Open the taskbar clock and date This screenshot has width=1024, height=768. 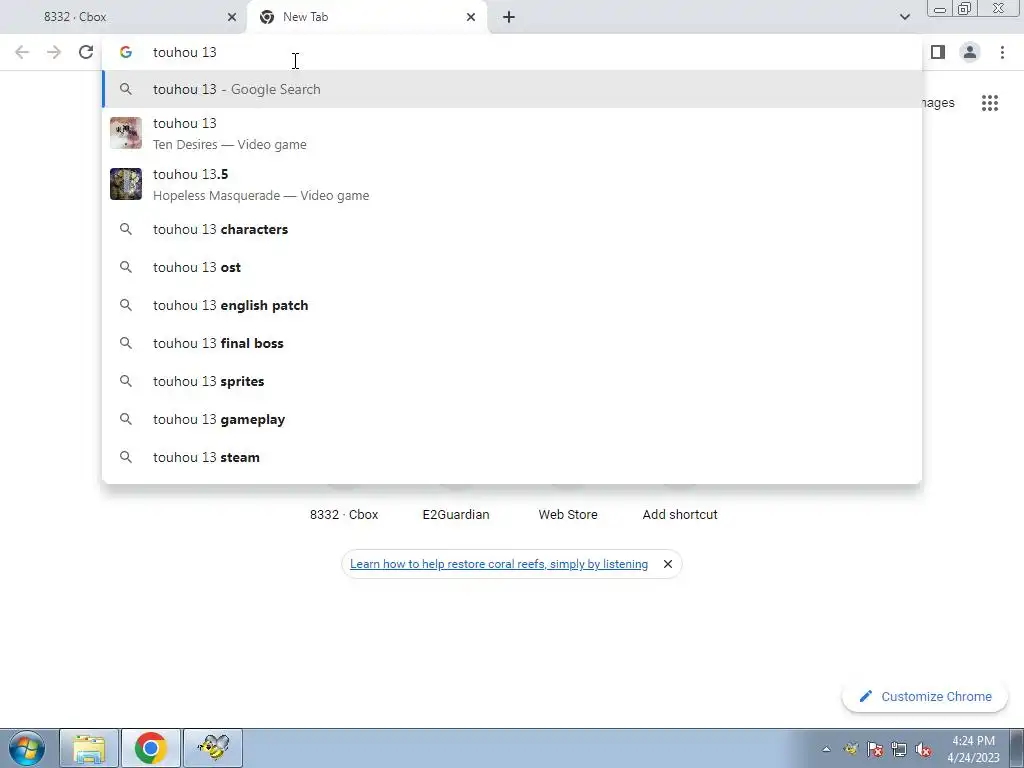coord(973,749)
